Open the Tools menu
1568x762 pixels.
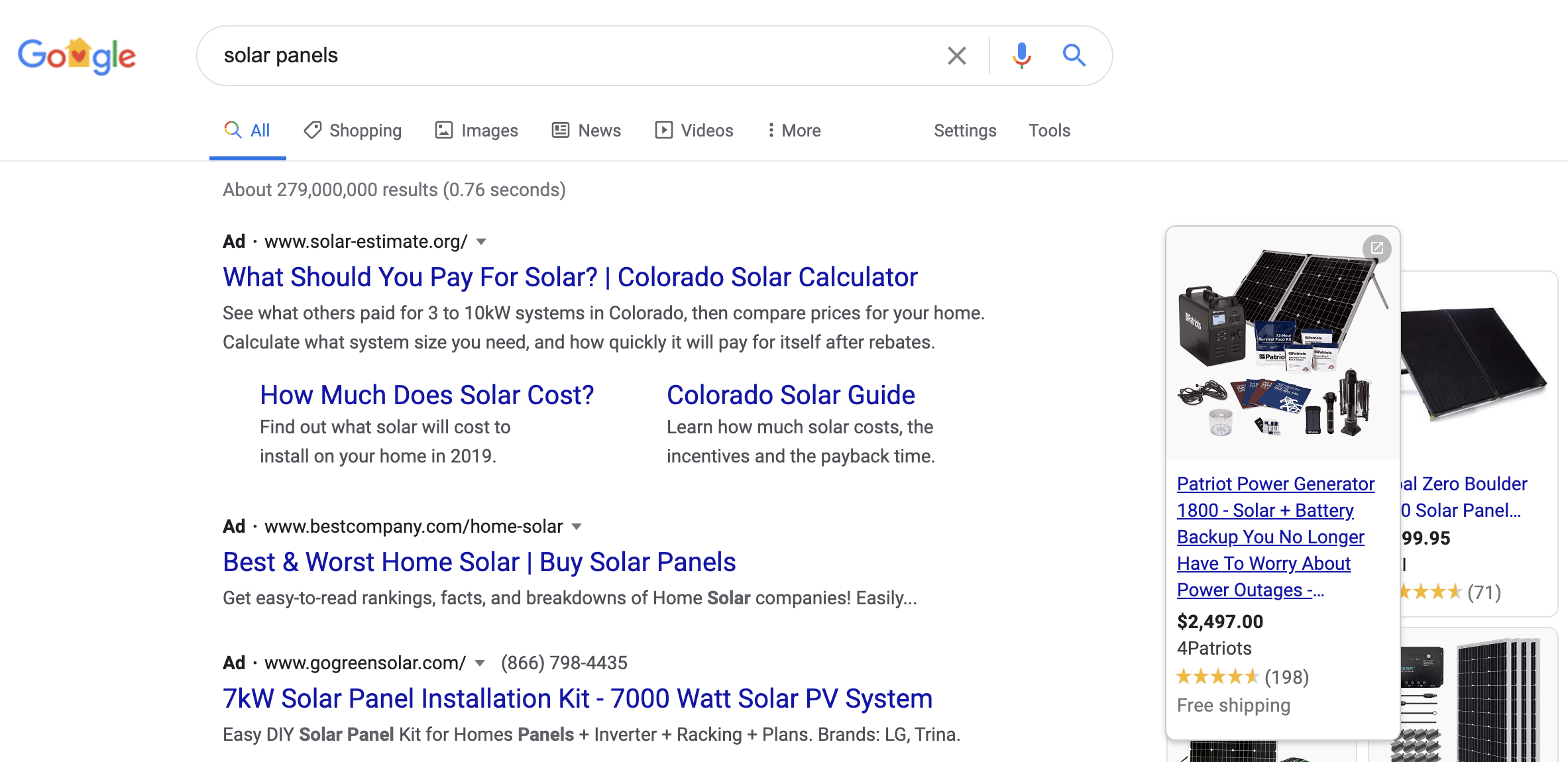1048,130
